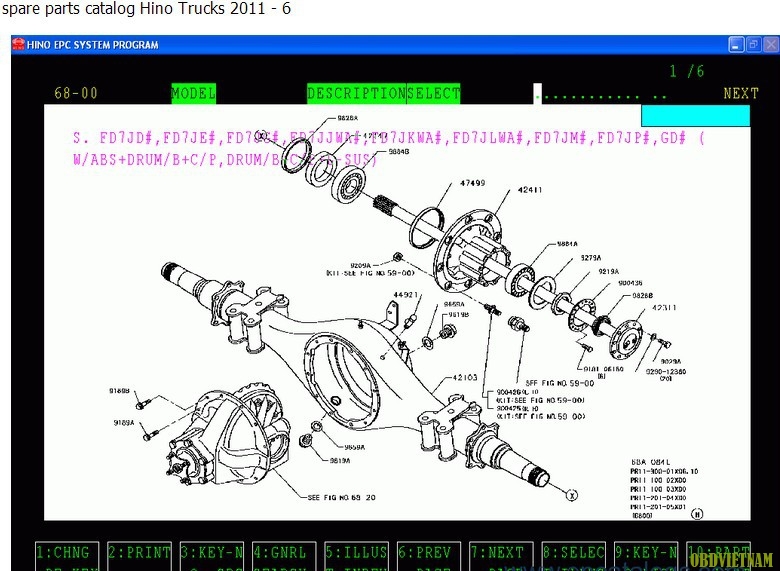Click part label 9884A by the hub bearing
The height and width of the screenshot is (571, 780).
pyautogui.click(x=567, y=244)
